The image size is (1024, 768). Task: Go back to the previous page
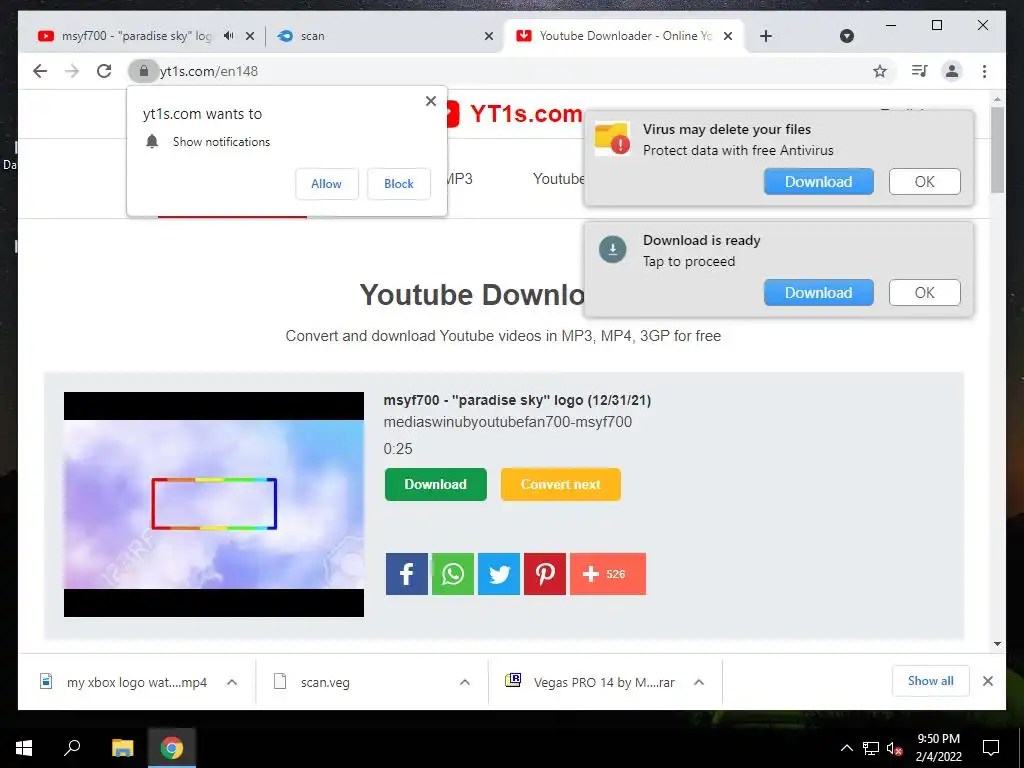coord(40,71)
